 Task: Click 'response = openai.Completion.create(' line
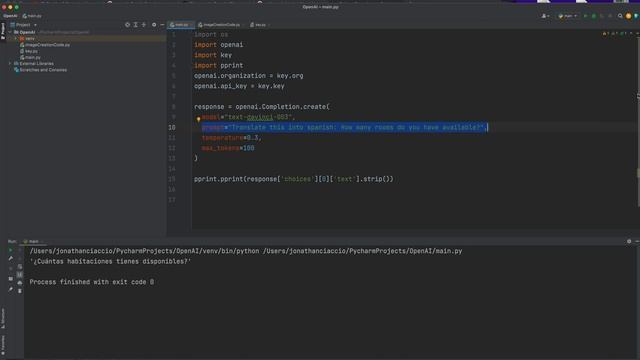[x=262, y=107]
